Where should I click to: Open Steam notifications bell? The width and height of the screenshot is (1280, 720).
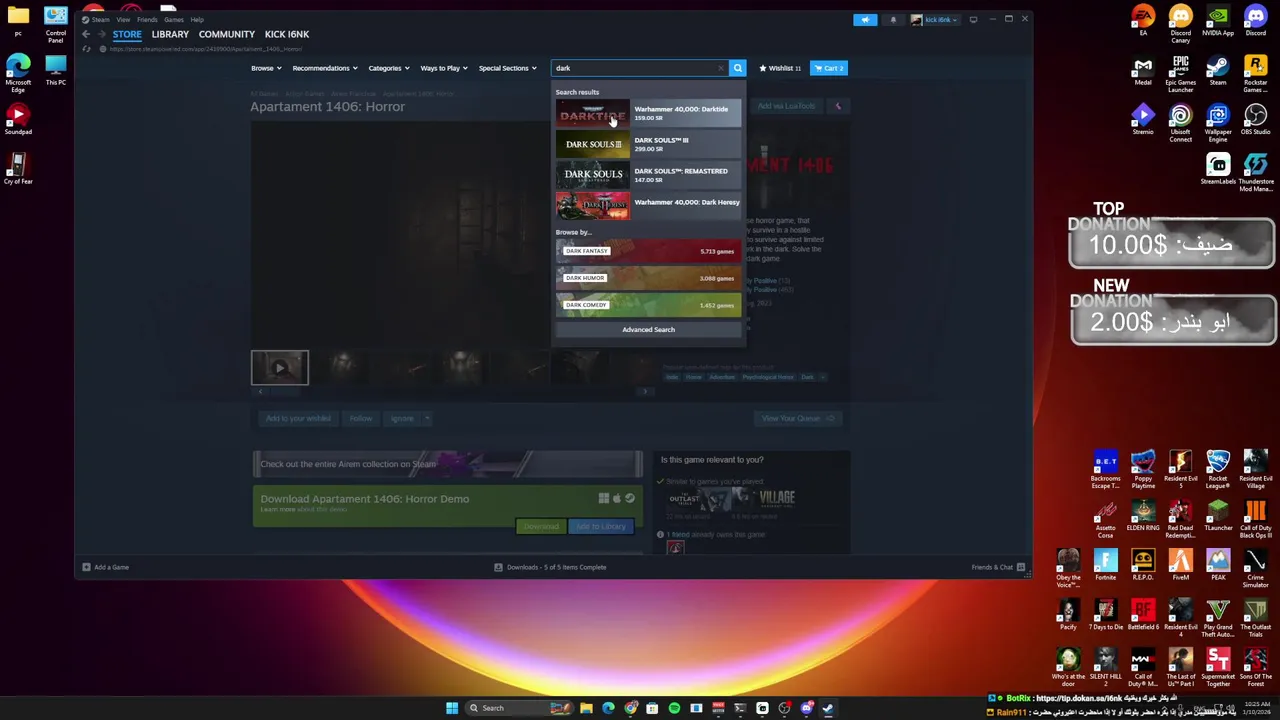(x=893, y=19)
